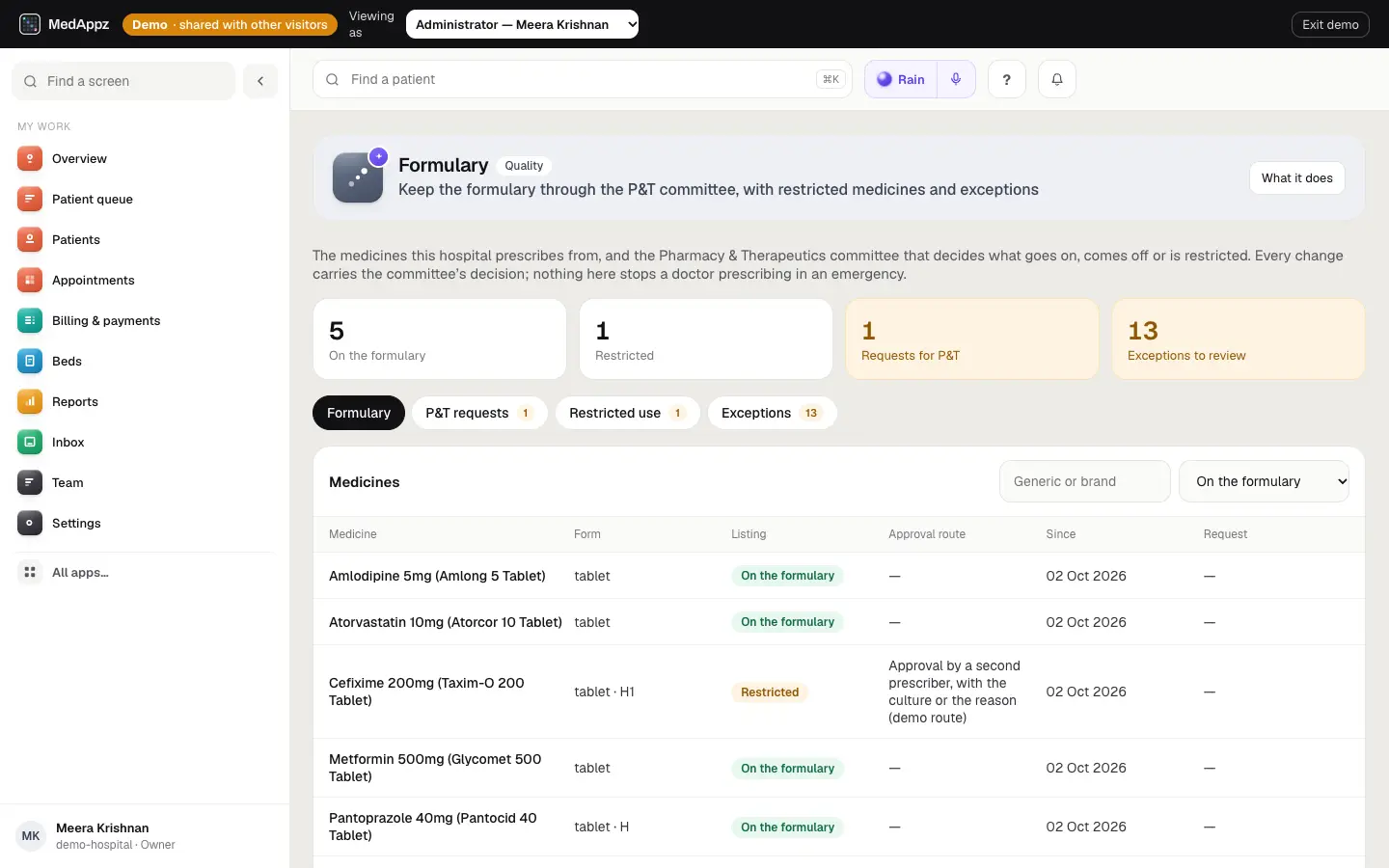This screenshot has height=868, width=1389.
Task: Select Metformin 500mg medicine name
Action: click(x=435, y=768)
